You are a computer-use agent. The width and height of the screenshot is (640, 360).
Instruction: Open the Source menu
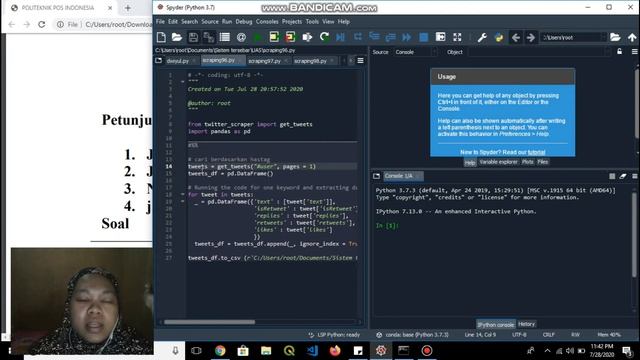point(210,21)
